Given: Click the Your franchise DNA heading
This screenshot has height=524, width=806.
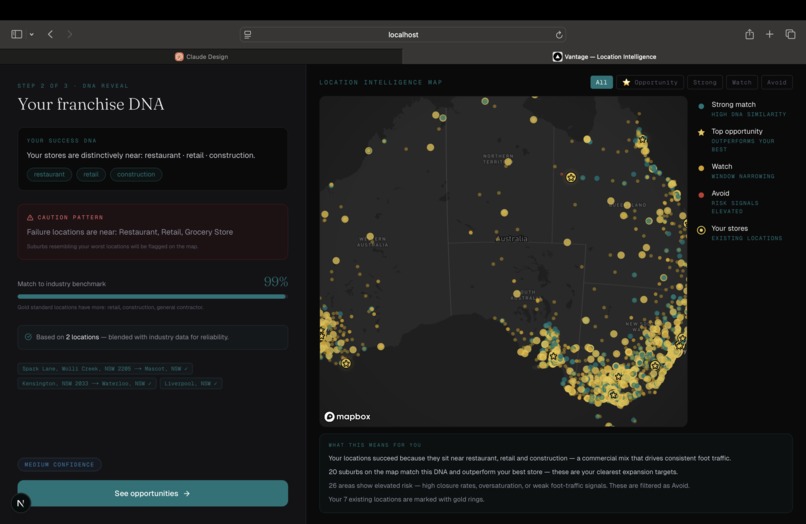Looking at the screenshot, I should [91, 104].
